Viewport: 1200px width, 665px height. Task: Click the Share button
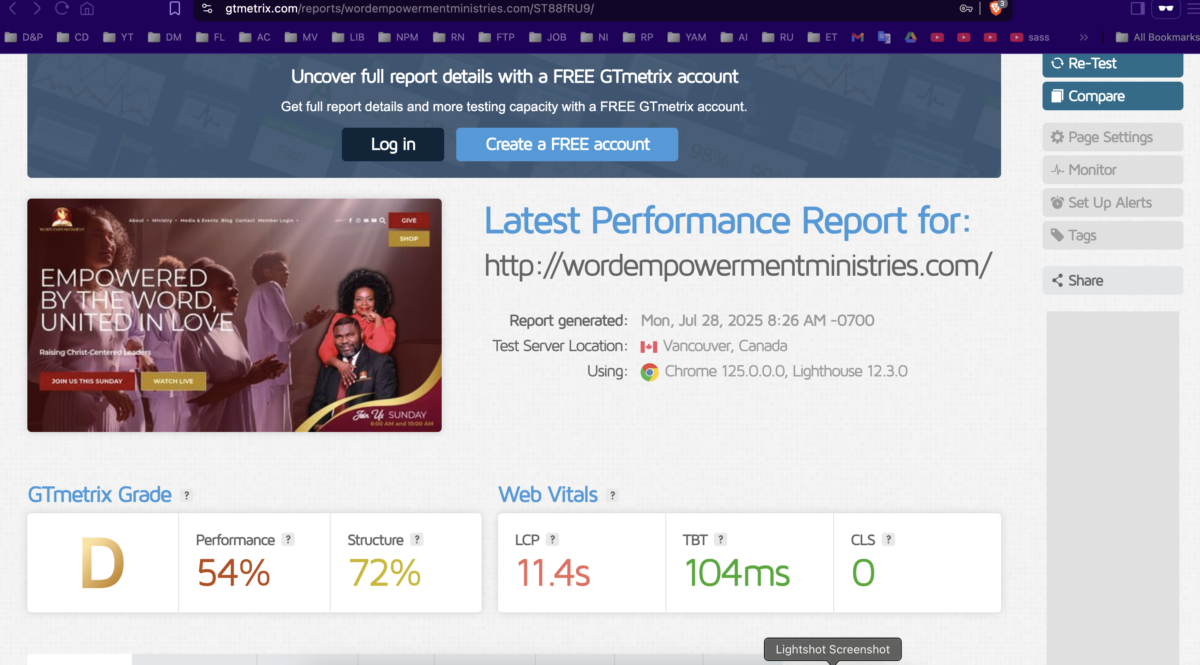pos(1112,280)
